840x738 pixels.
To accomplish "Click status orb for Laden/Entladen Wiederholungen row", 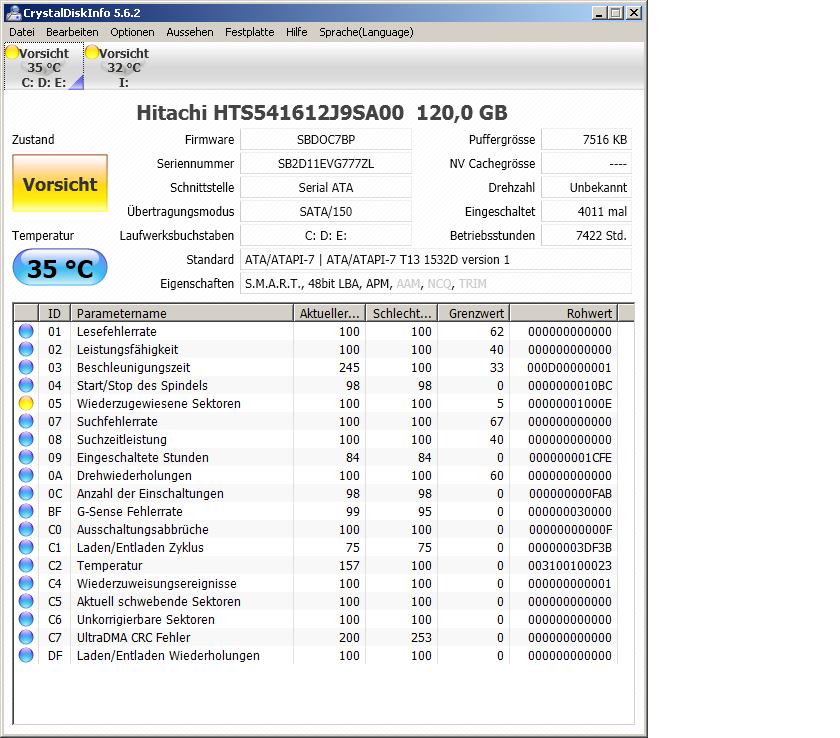I will [x=26, y=655].
